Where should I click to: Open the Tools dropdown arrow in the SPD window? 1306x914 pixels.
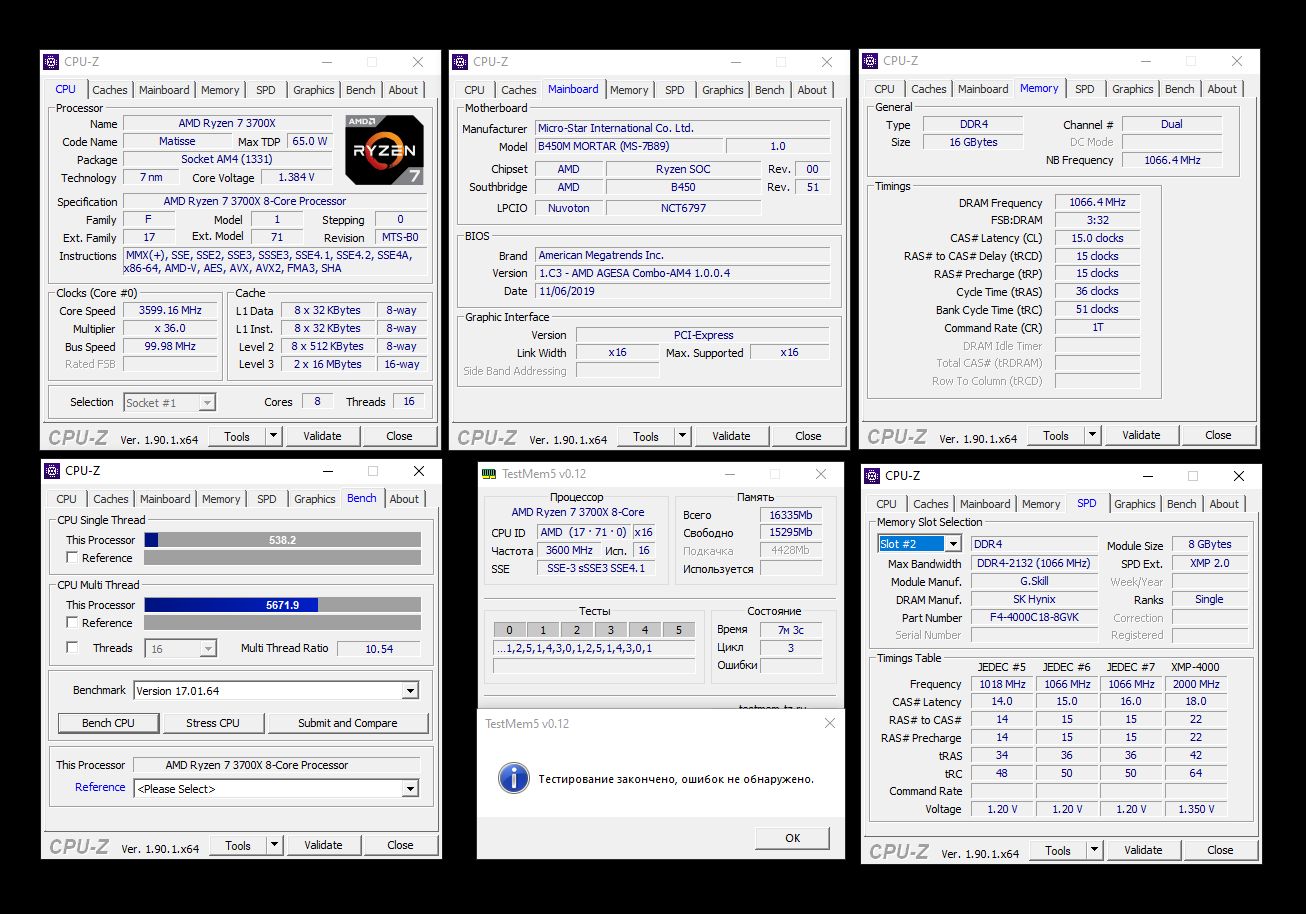pyautogui.click(x=1094, y=850)
